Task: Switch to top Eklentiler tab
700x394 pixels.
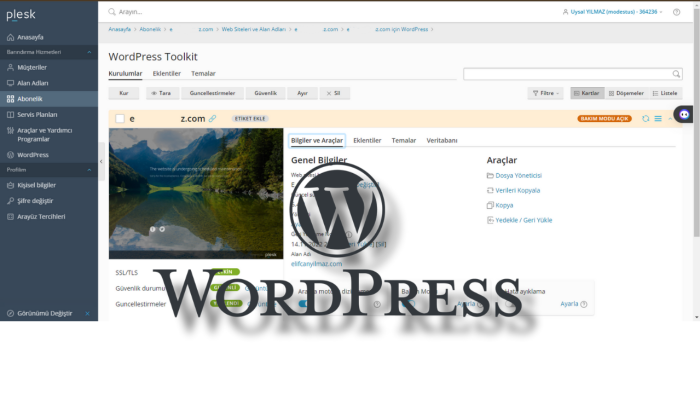Action: [167, 74]
